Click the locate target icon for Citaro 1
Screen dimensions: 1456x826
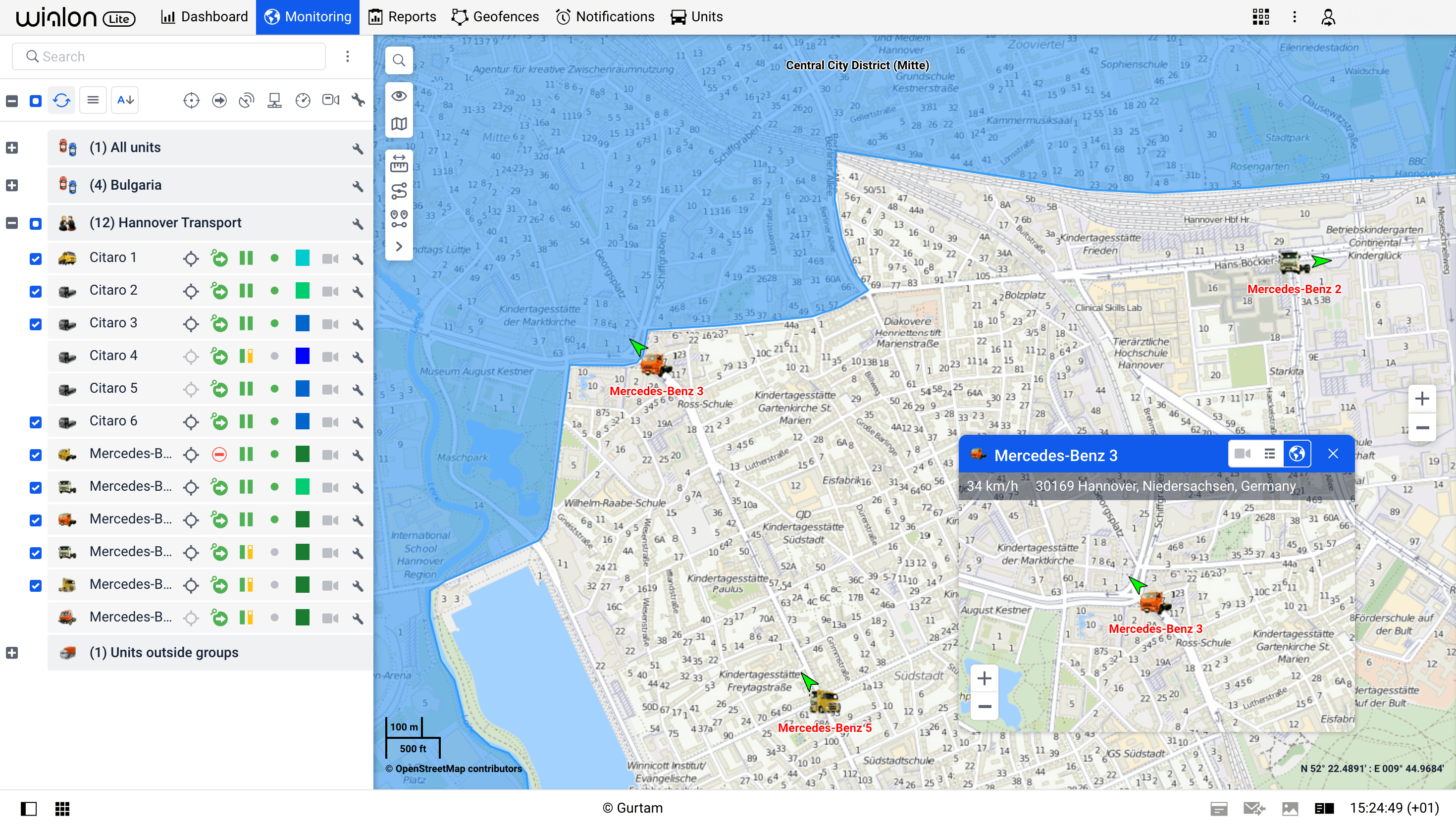(x=191, y=258)
